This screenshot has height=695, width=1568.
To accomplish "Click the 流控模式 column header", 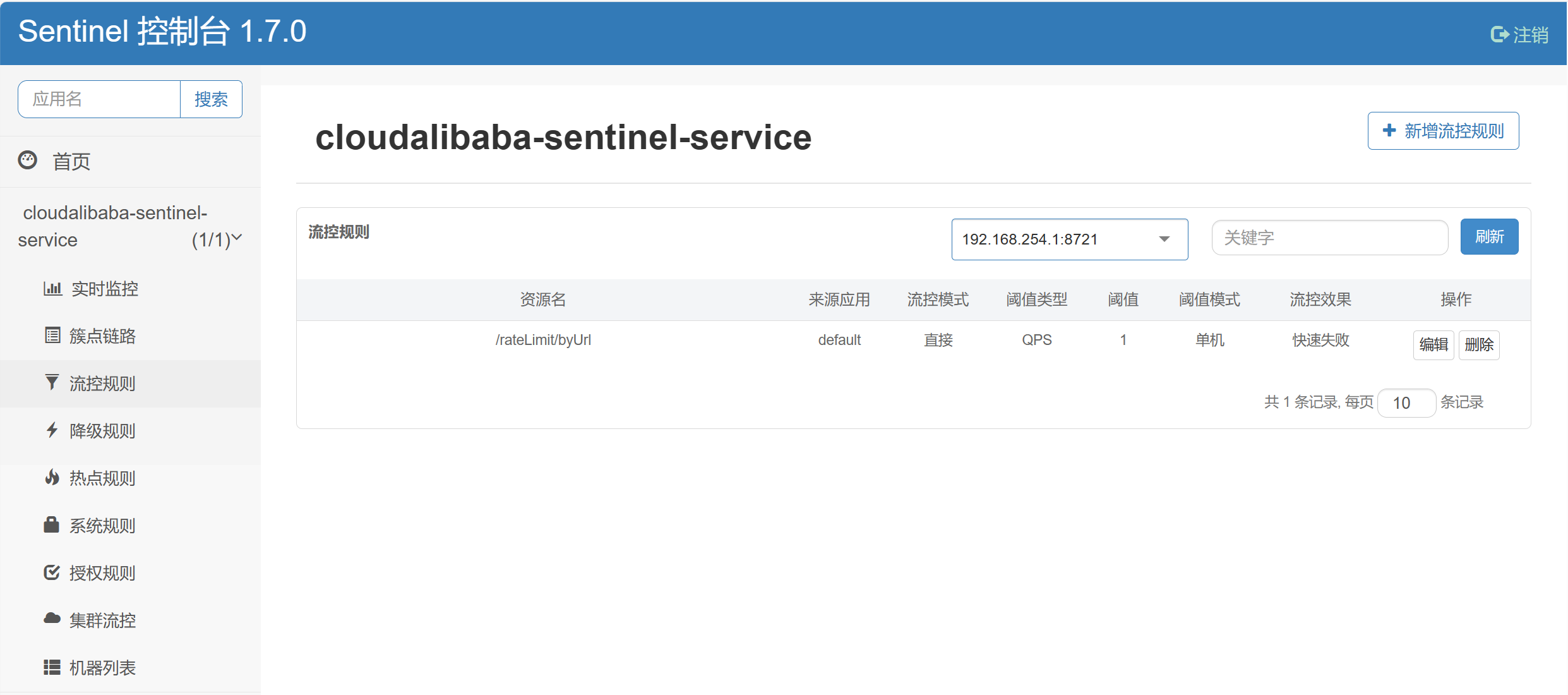I will (938, 299).
